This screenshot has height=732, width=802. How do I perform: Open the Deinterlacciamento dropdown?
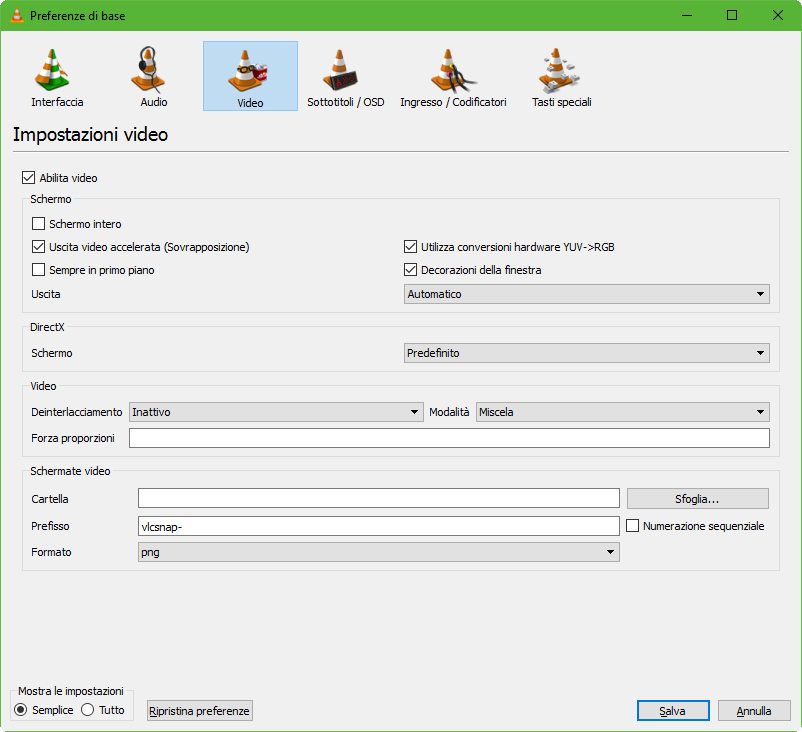(x=277, y=412)
